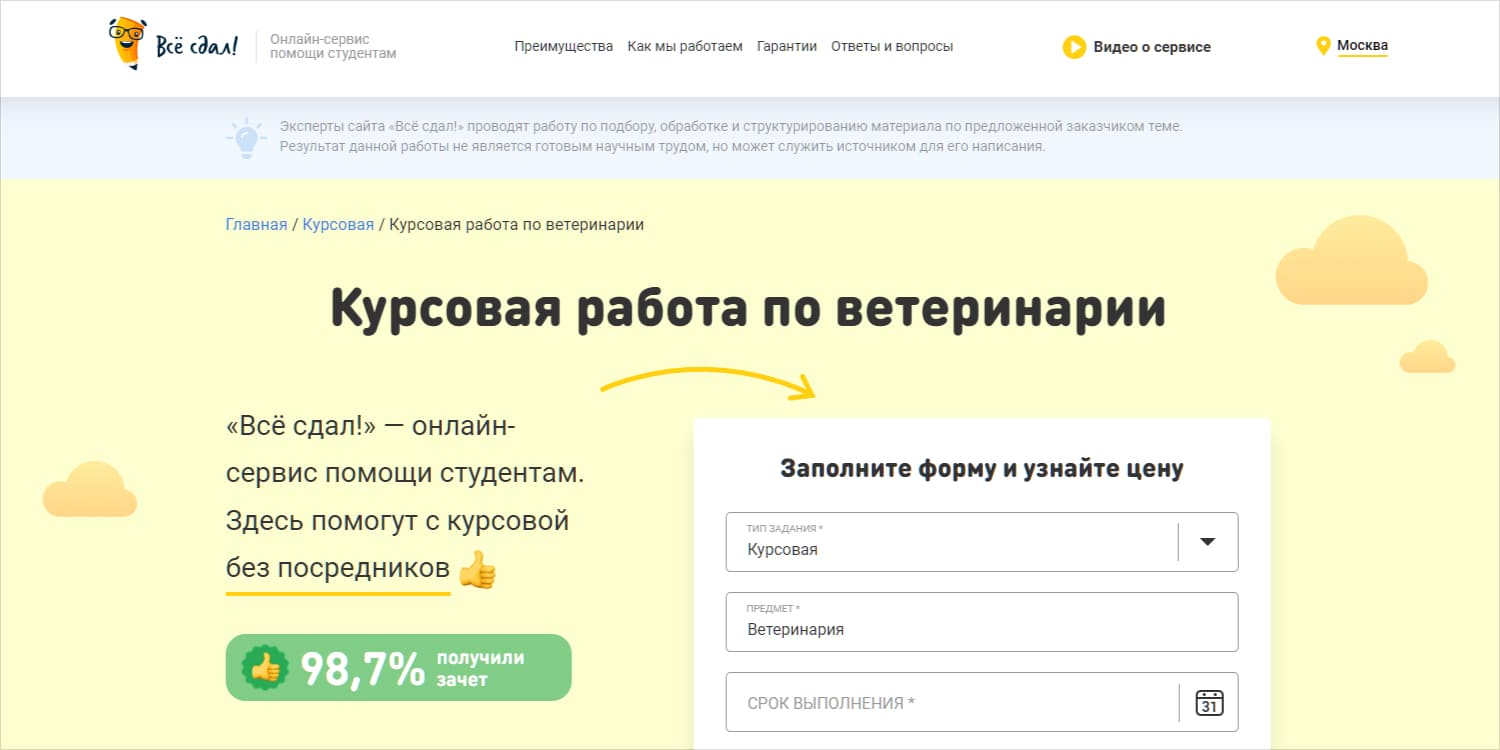Click the Видео о сервисе link
The image size is (1500, 750).
(1151, 47)
